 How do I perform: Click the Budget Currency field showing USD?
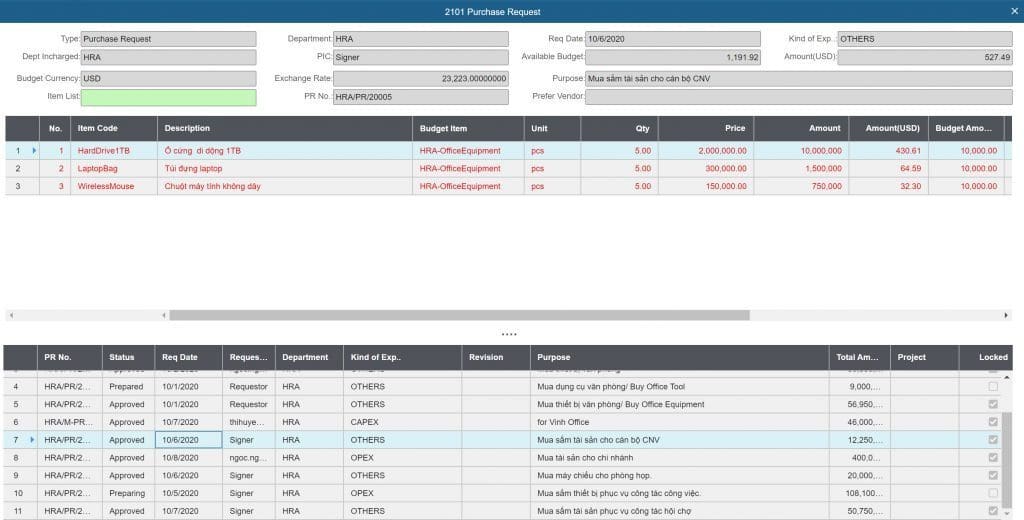[x=168, y=78]
